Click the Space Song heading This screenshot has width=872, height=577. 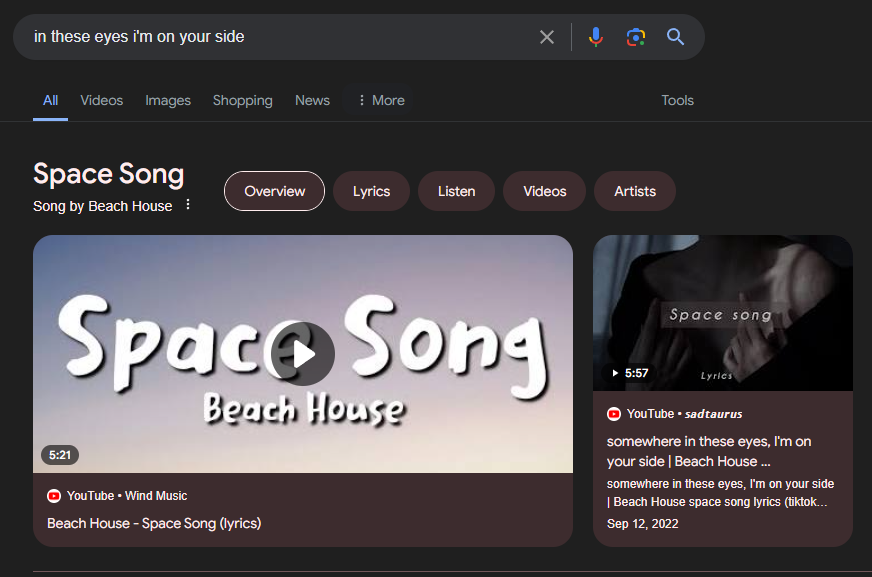108,174
